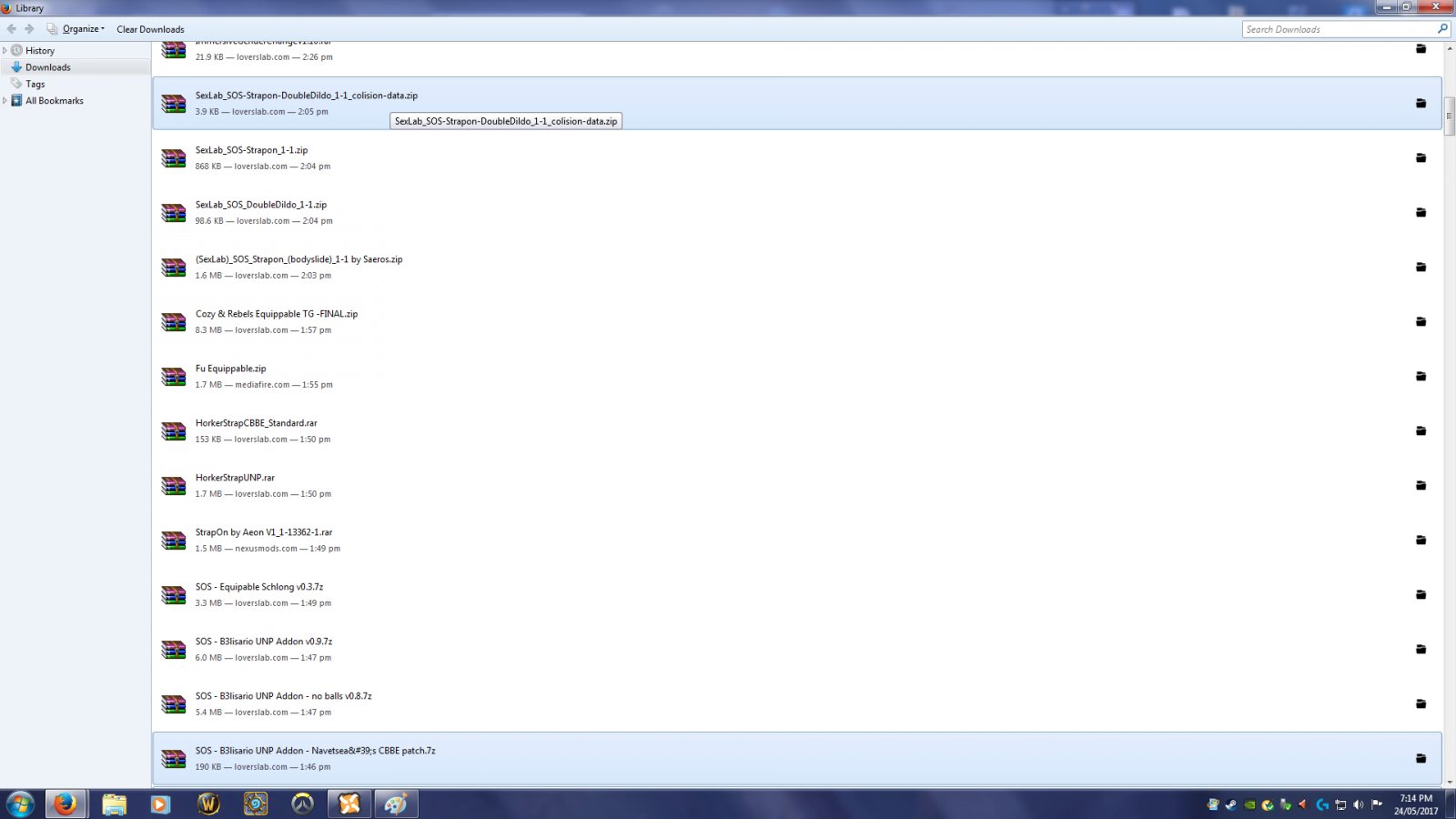This screenshot has height=819, width=1456.
Task: Select the HorkerStrapCBBE_Standard.rar file name
Action: 256,423
